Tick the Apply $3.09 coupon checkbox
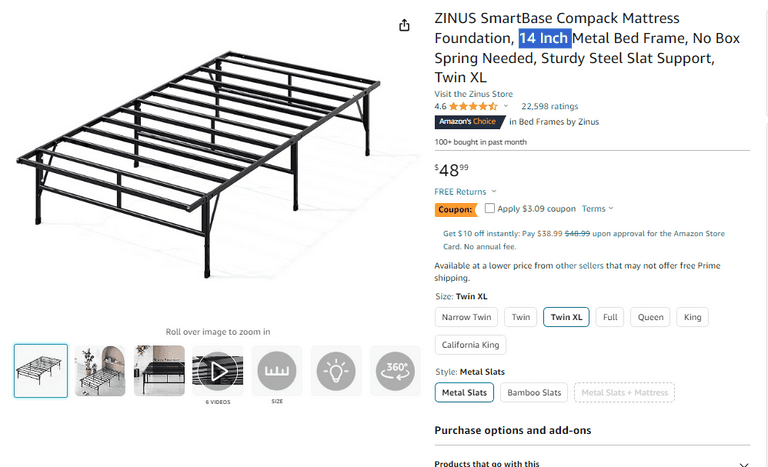 [489, 209]
